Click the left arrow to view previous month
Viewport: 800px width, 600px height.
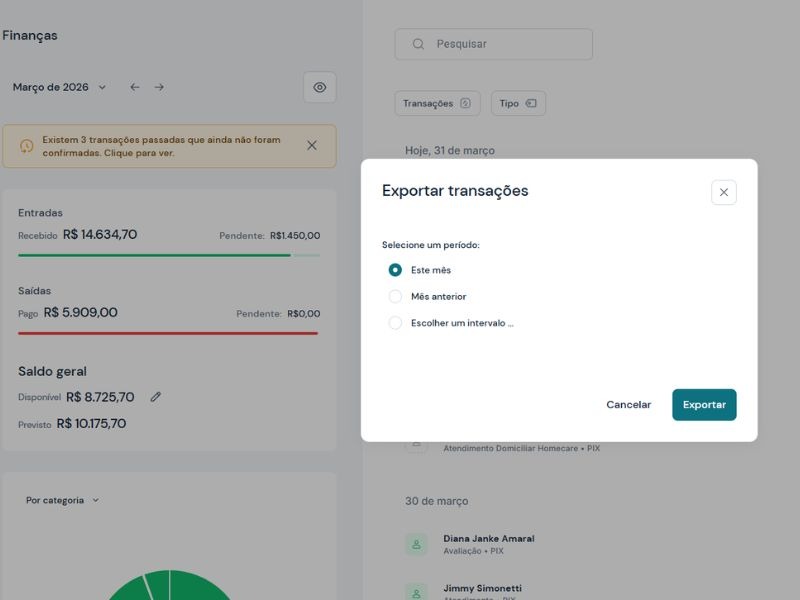pyautogui.click(x=134, y=87)
